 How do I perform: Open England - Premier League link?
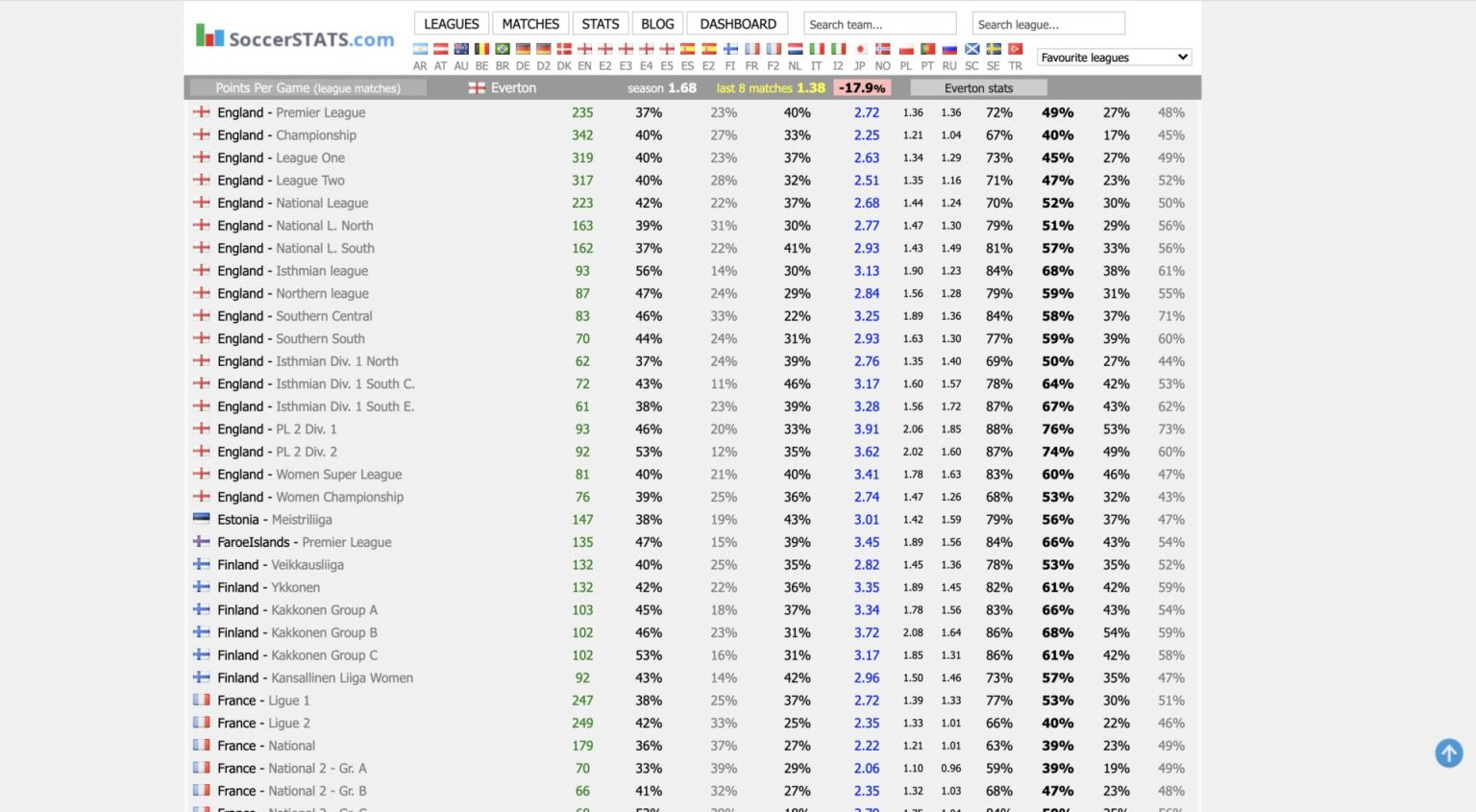(291, 112)
